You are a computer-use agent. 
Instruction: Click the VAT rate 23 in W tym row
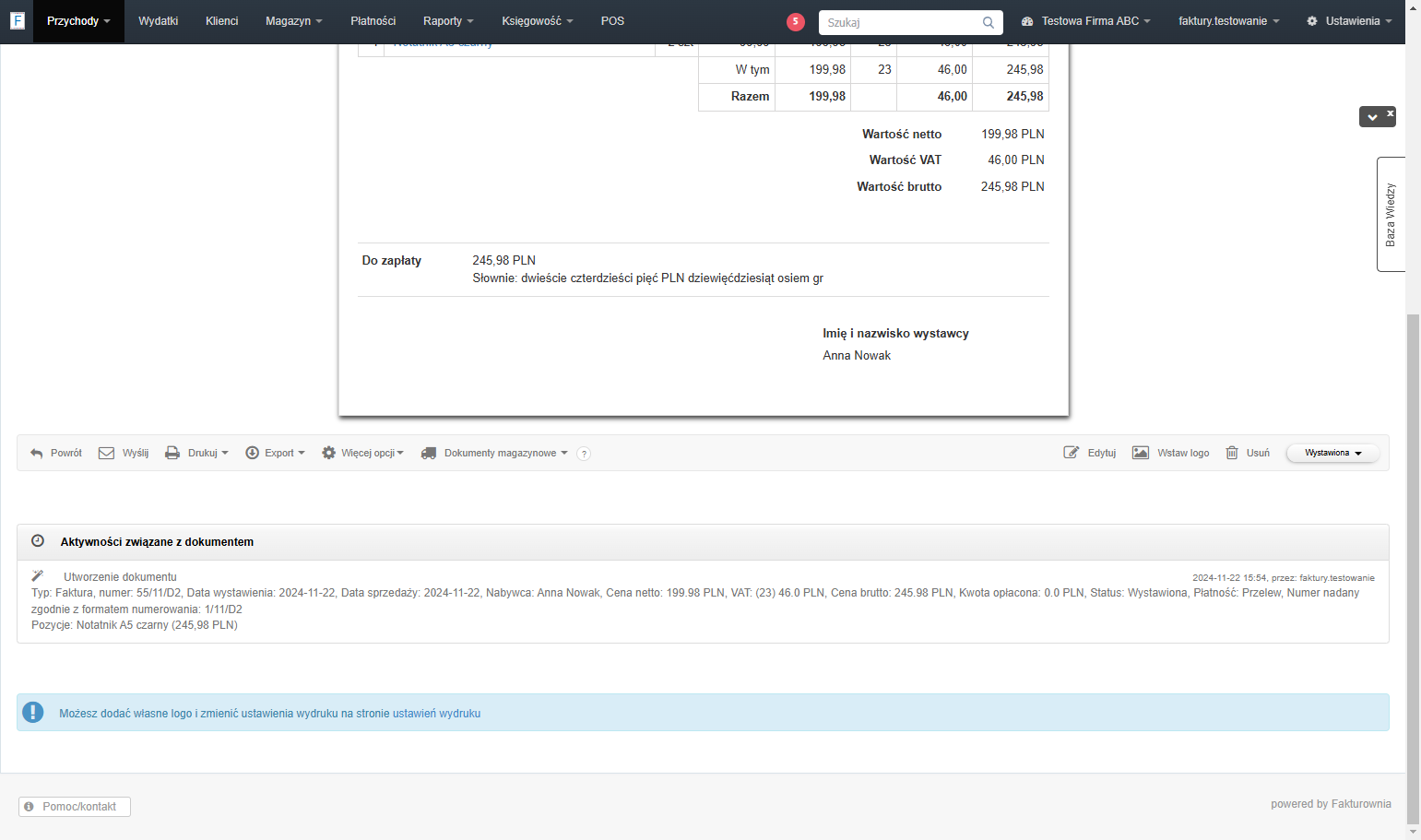click(884, 69)
